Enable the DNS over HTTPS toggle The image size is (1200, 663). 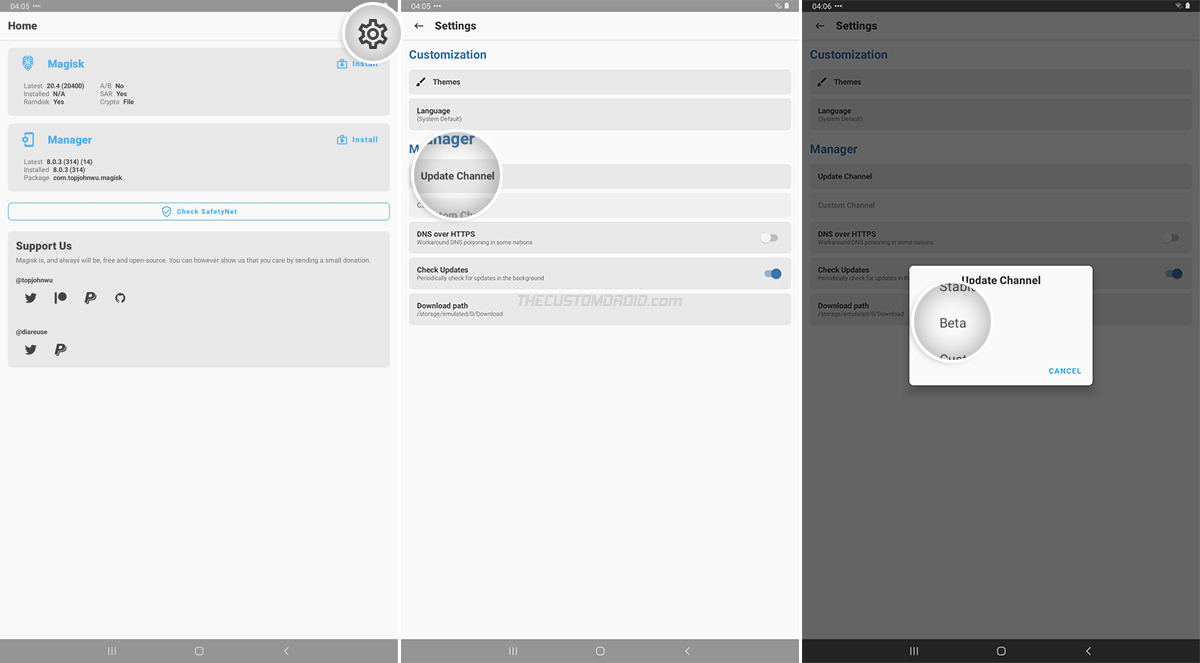click(x=769, y=237)
